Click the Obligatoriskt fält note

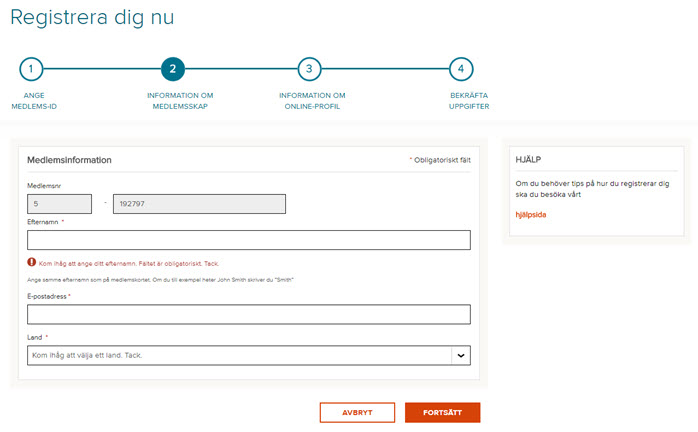[440, 160]
